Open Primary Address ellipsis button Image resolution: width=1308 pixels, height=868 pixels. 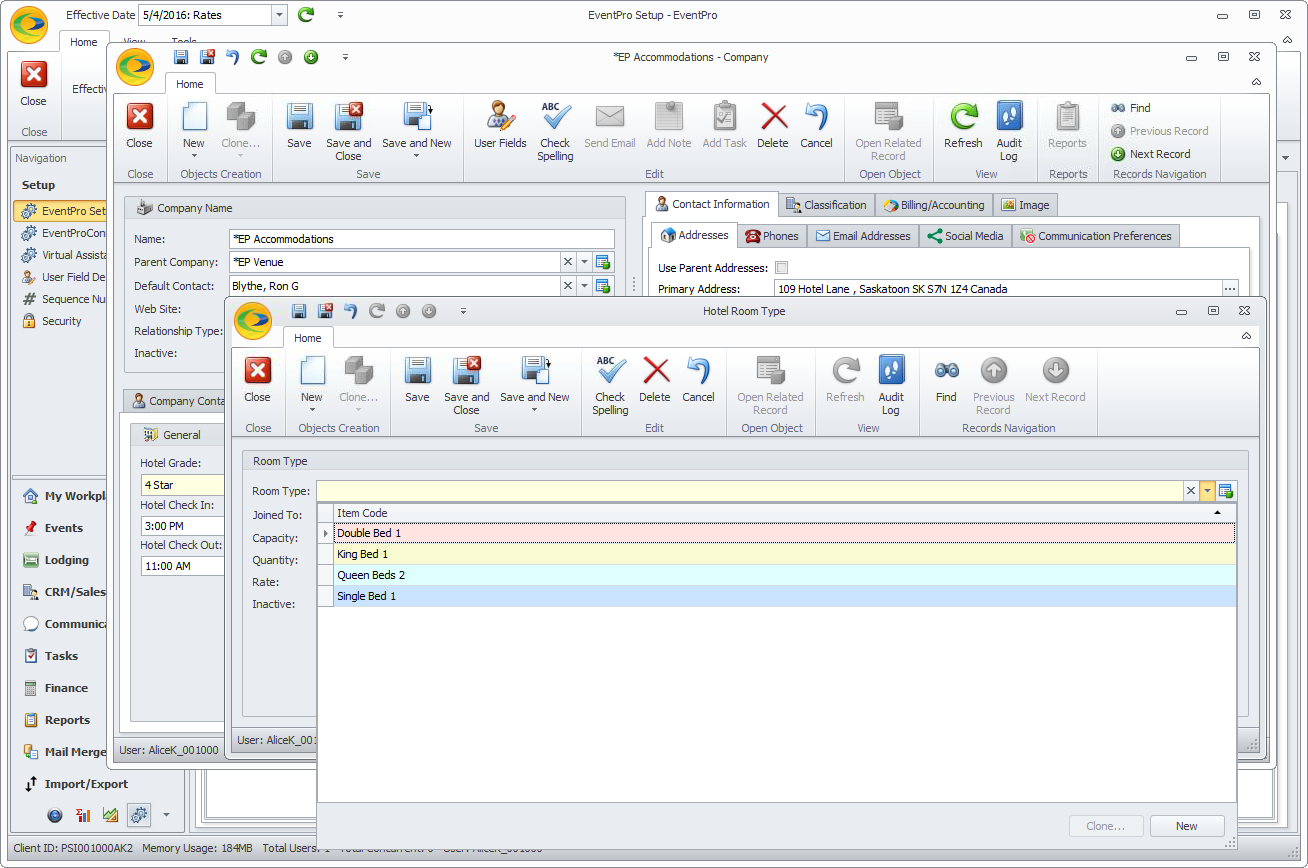(1230, 289)
